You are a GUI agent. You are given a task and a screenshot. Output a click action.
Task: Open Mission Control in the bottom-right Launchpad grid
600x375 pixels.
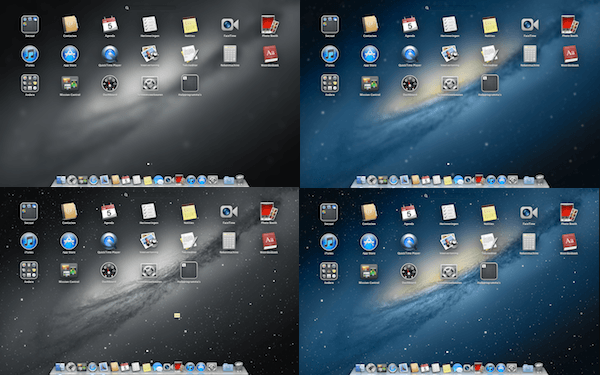369,271
